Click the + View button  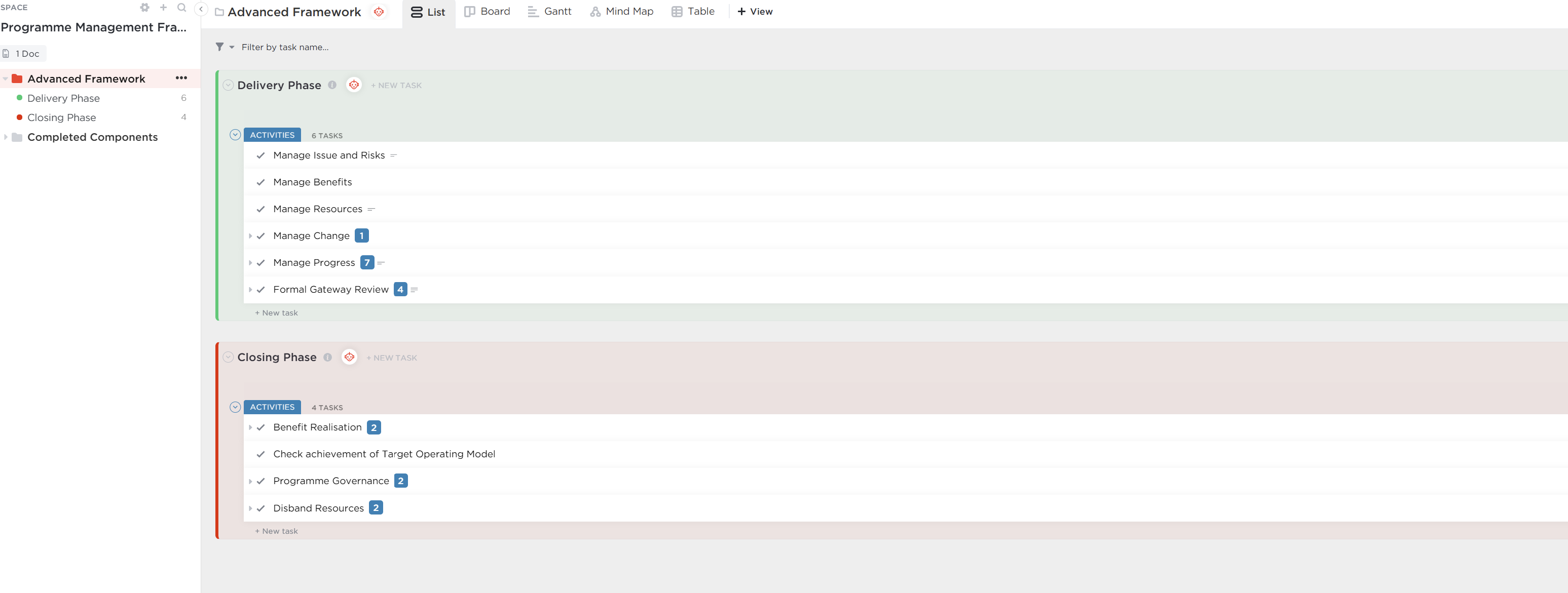point(755,12)
